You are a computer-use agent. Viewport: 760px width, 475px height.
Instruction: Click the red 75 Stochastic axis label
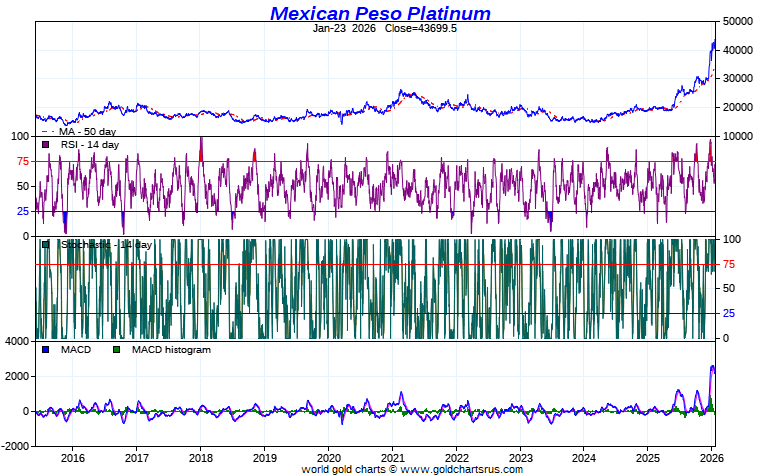click(x=728, y=264)
